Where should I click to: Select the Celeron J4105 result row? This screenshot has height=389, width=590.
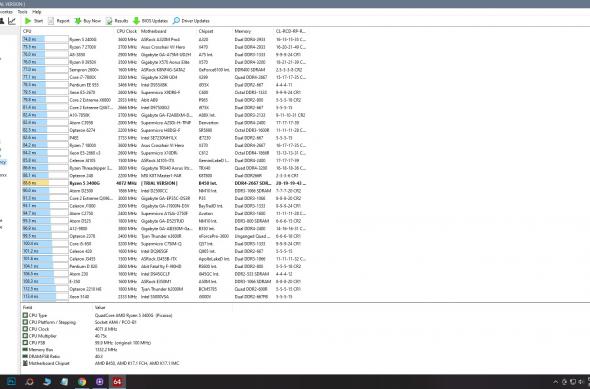[x=164, y=161]
